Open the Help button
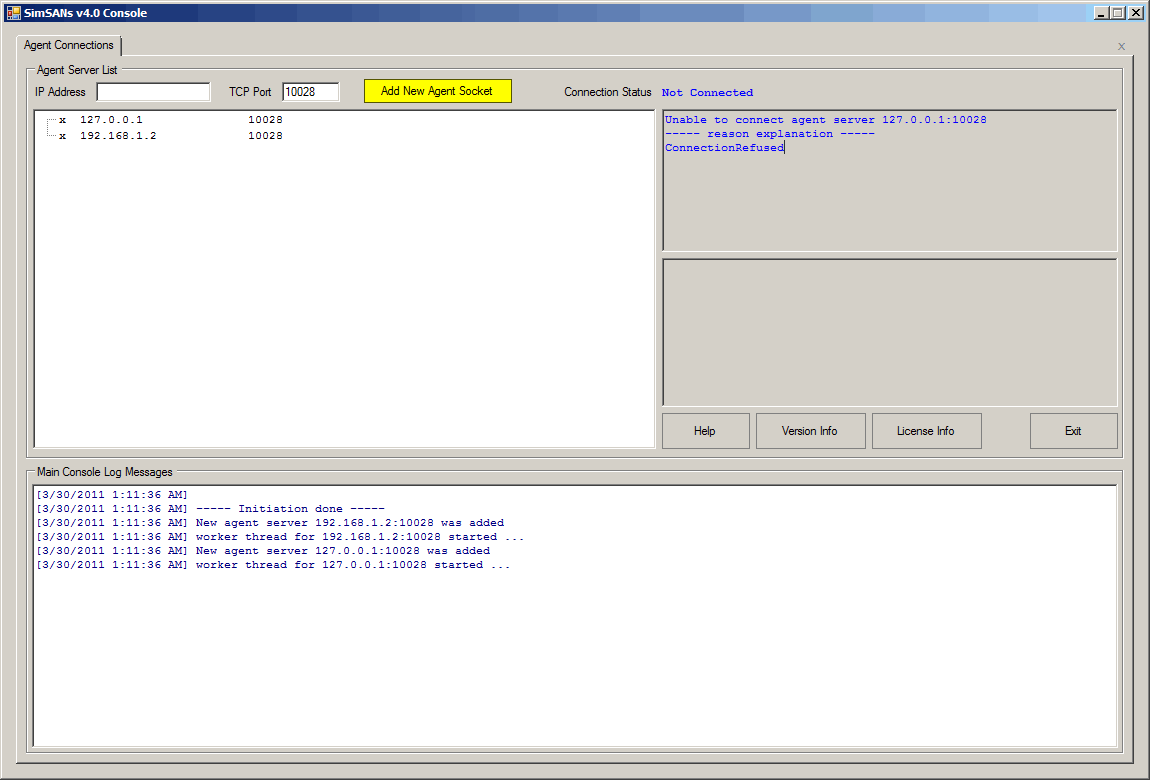Screen dimensions: 1150x780 705,431
